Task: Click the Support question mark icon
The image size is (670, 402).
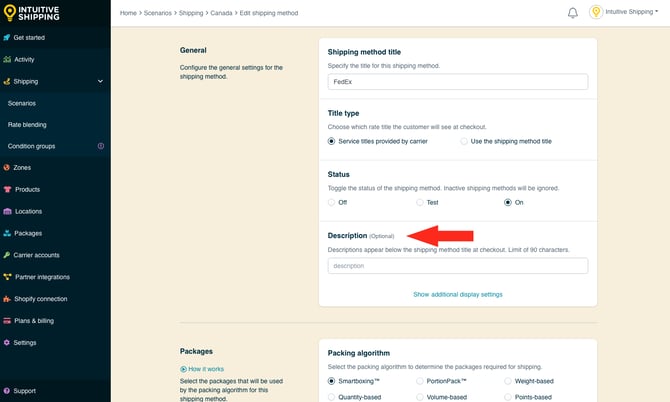Action: click(x=6, y=390)
